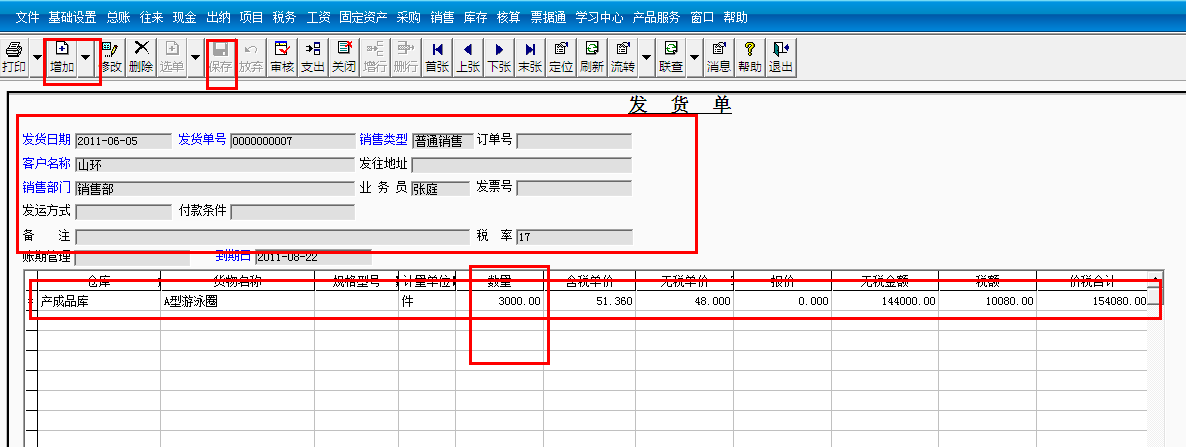Select the 含税单价 cell 51.360
This screenshot has width=1186, height=447.
[x=589, y=301]
